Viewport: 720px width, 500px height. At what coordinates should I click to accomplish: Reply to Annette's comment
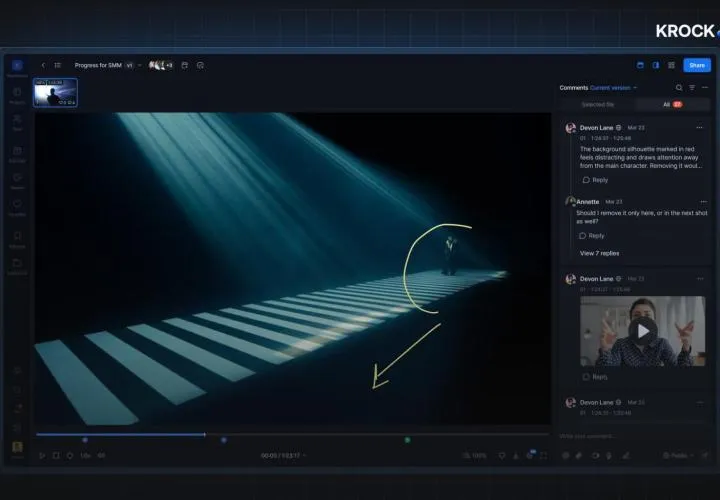[x=591, y=236]
